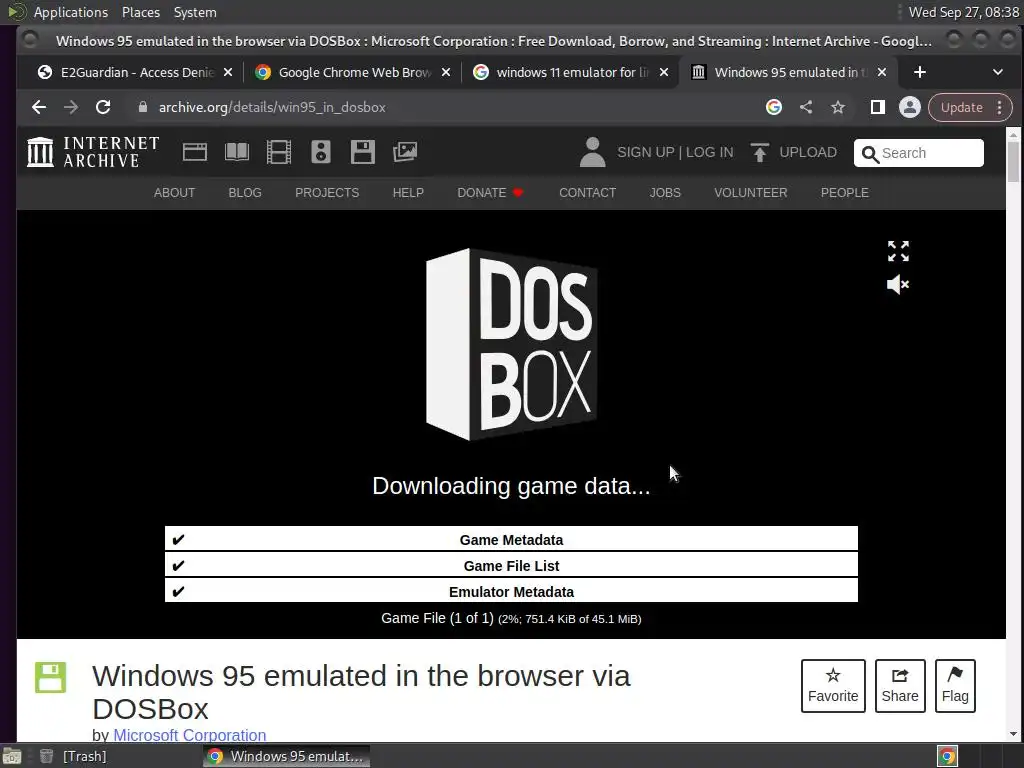Viewport: 1024px width, 768px height.
Task: Click the UPLOAD link
Action: click(x=808, y=152)
